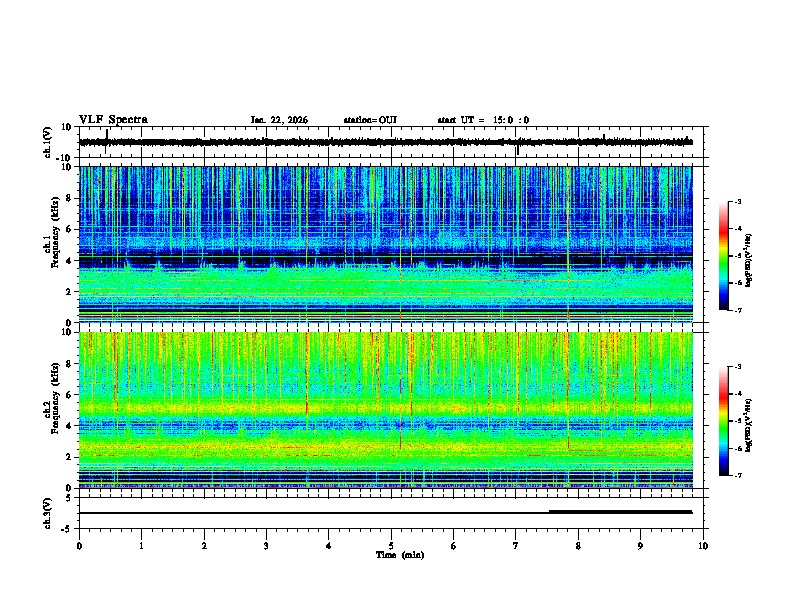792x612 pixels.
Task: Click the ch.1 frequency "8" kHz tick label
Action: (x=71, y=198)
